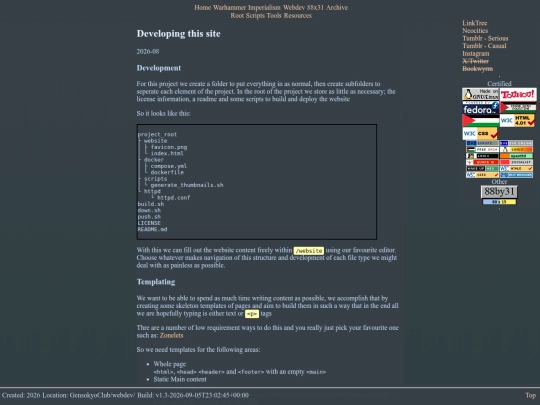Go to the Home page

[202, 8]
